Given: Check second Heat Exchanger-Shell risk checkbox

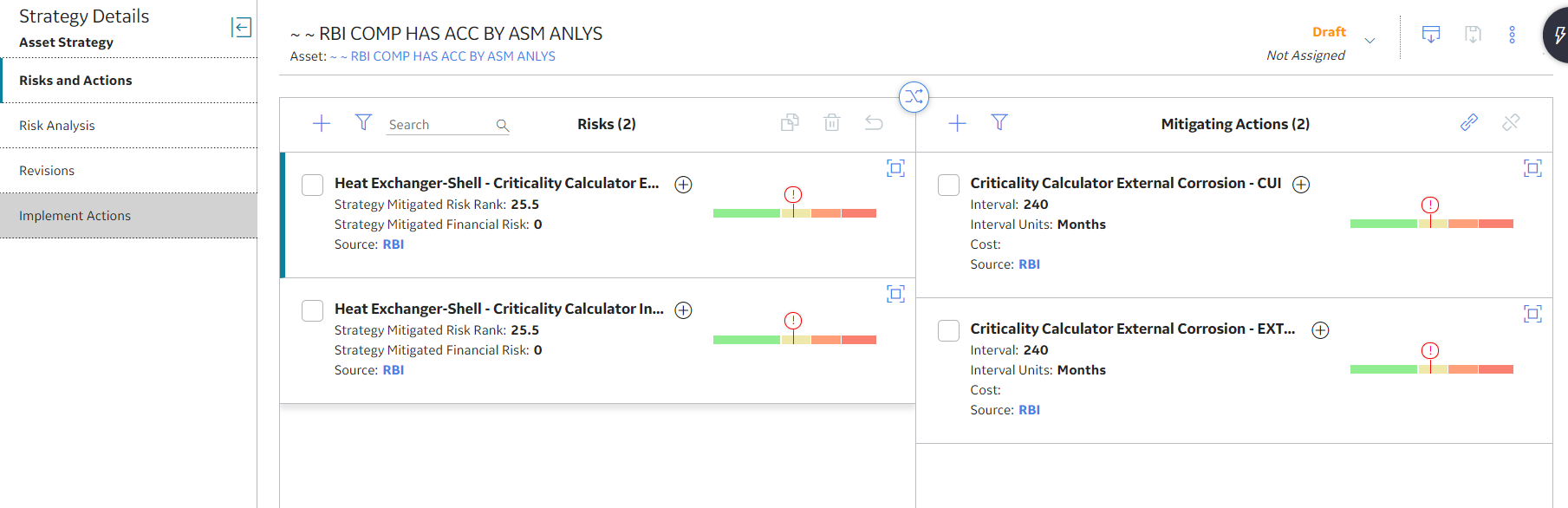Looking at the screenshot, I should [x=313, y=310].
